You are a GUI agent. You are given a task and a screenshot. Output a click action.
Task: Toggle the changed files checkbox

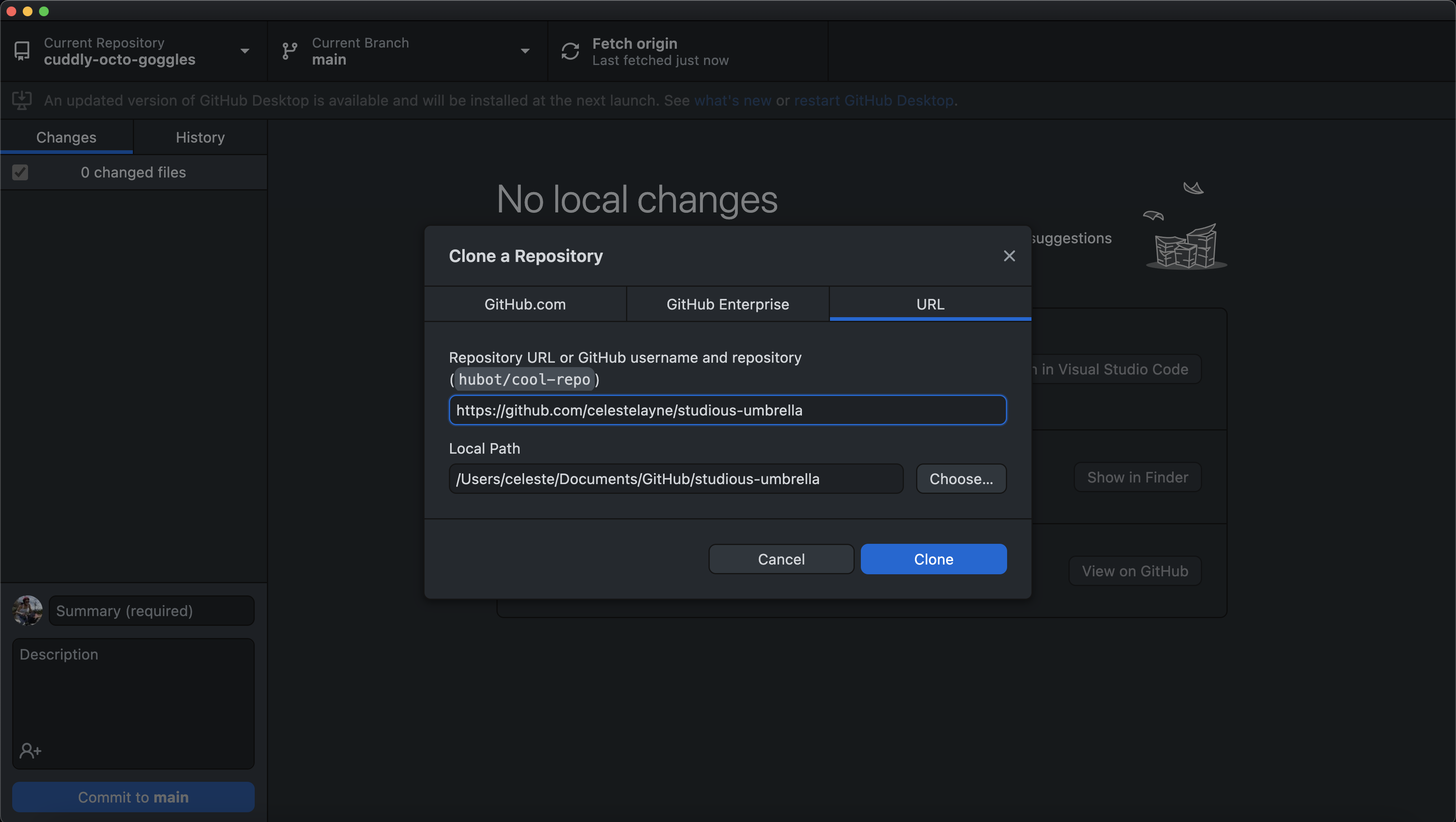click(20, 172)
